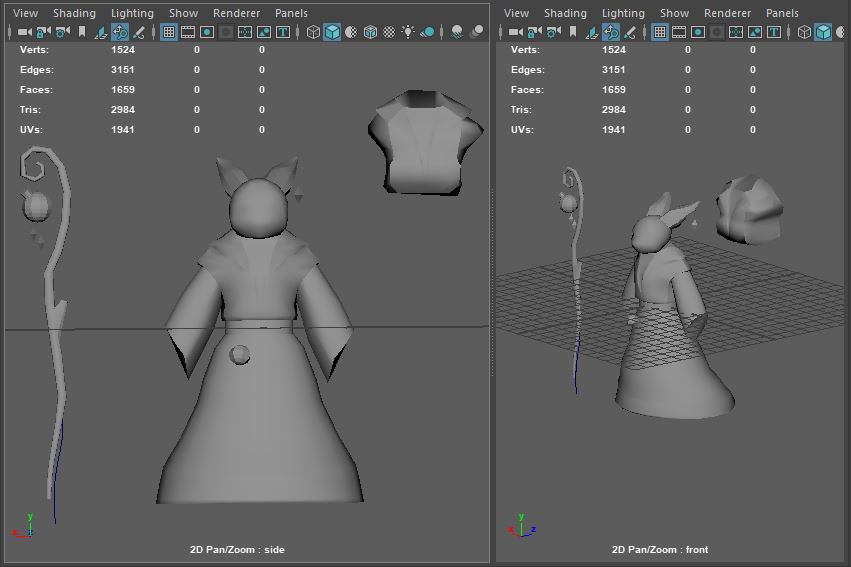Toggle Film Gate in right viewport toolbar

point(679,32)
